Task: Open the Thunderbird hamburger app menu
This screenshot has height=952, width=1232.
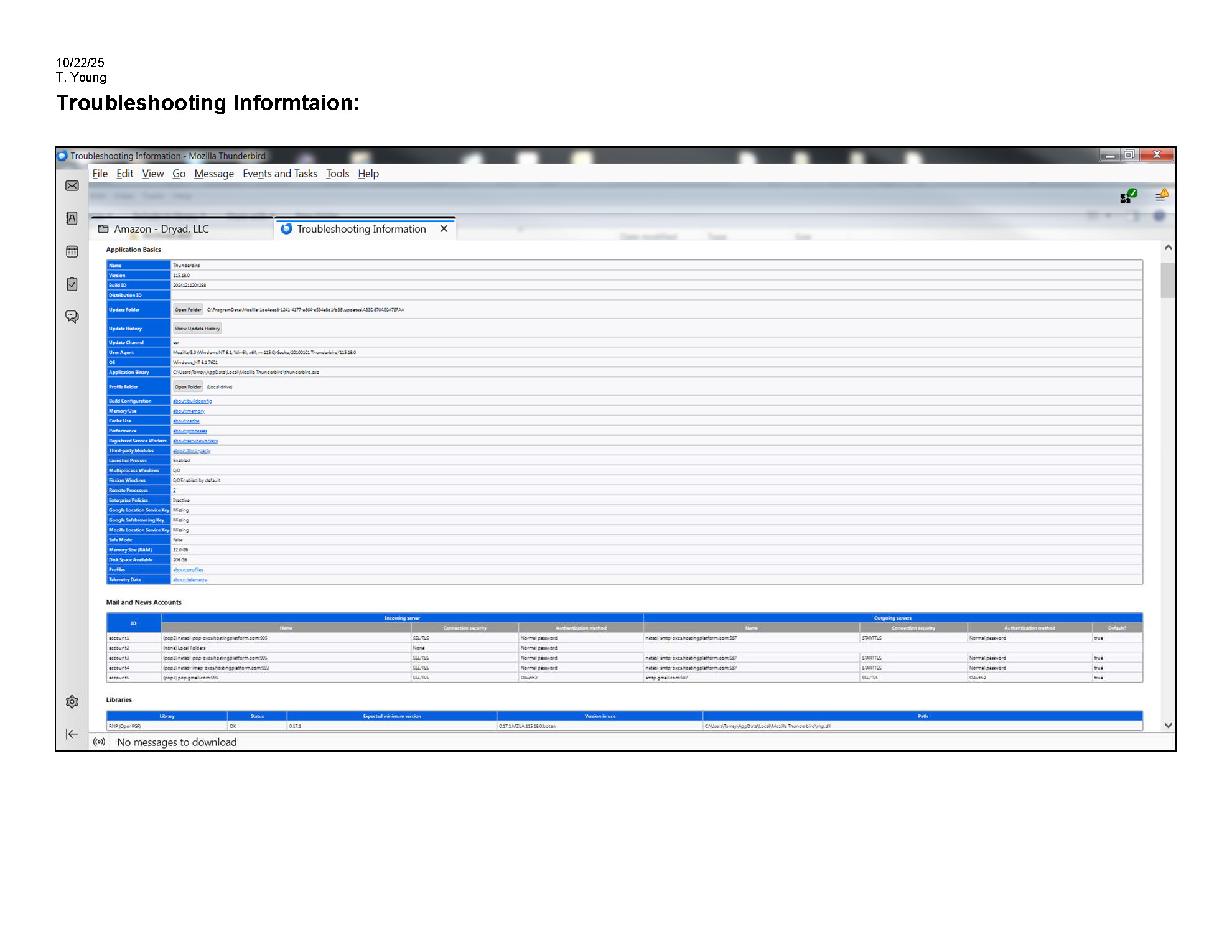Action: pos(1160,197)
